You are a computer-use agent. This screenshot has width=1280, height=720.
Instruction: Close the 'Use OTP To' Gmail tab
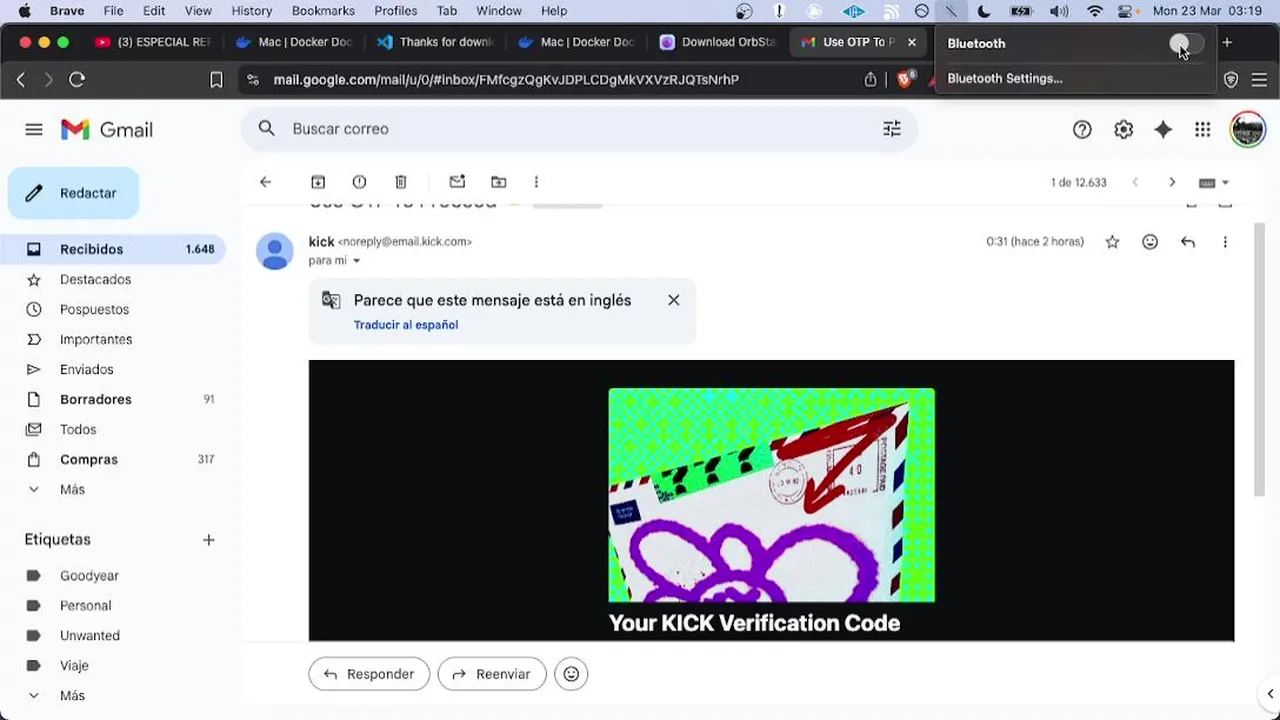click(911, 42)
